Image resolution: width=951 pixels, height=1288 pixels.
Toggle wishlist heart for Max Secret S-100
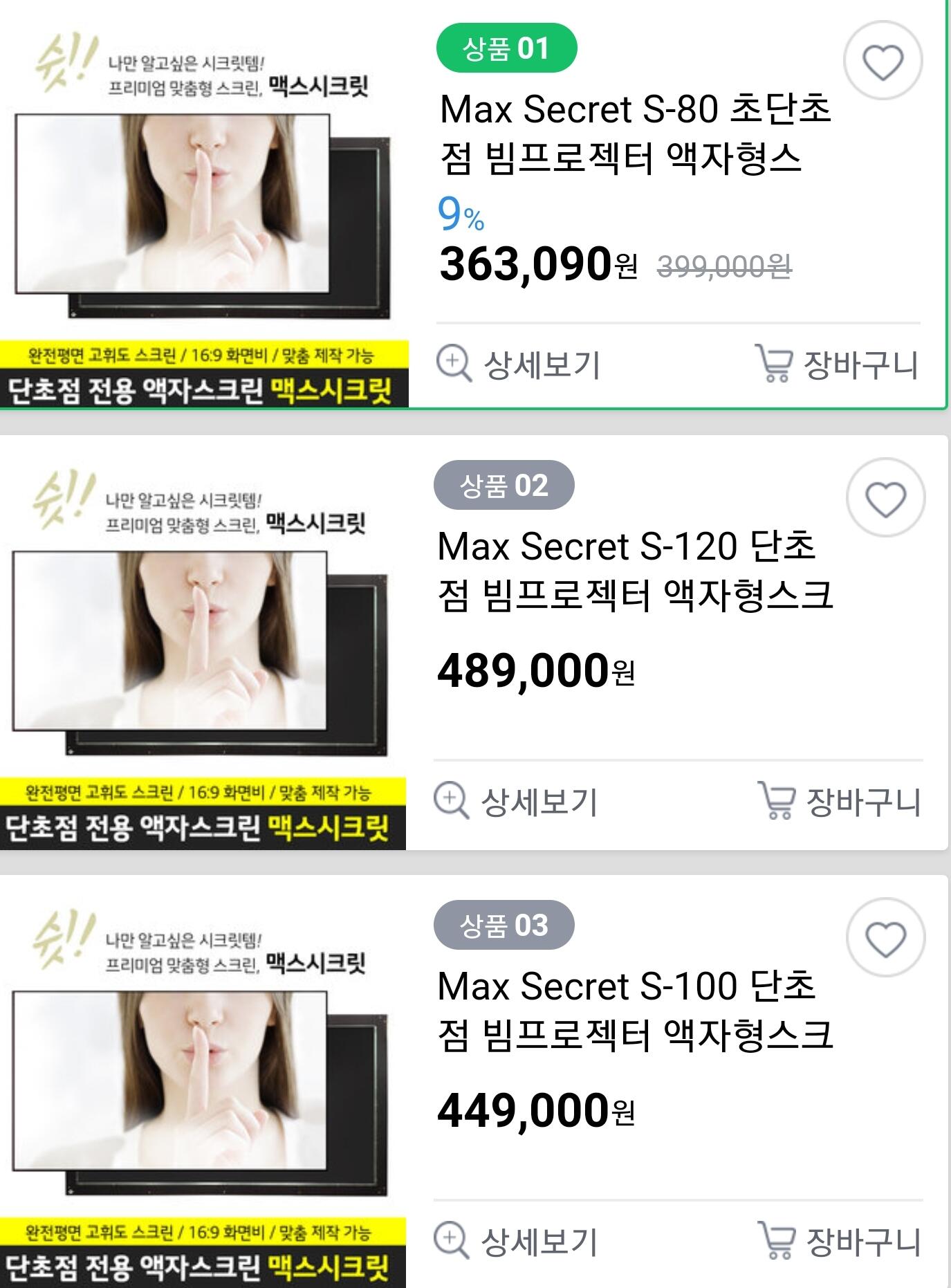tap(885, 938)
